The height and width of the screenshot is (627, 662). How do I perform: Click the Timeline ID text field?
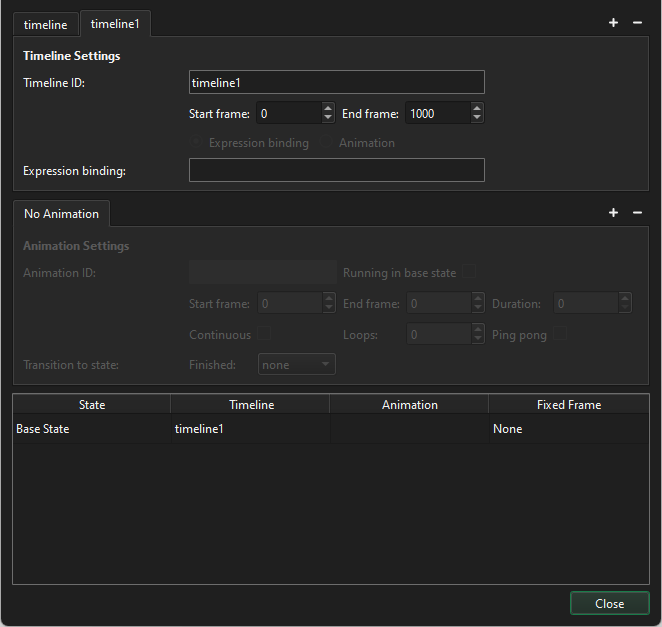pos(336,82)
